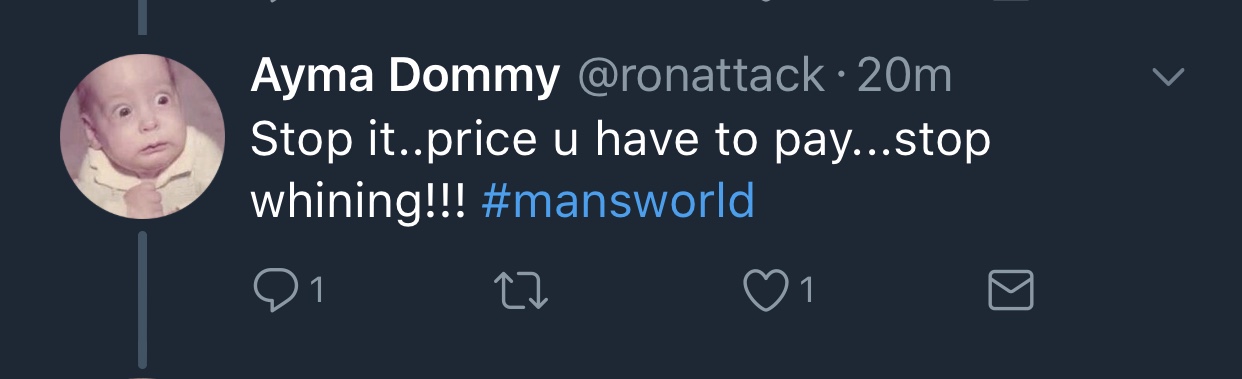Tap the thread connector line above avatar
This screenshot has width=1242, height=379.
142,14
